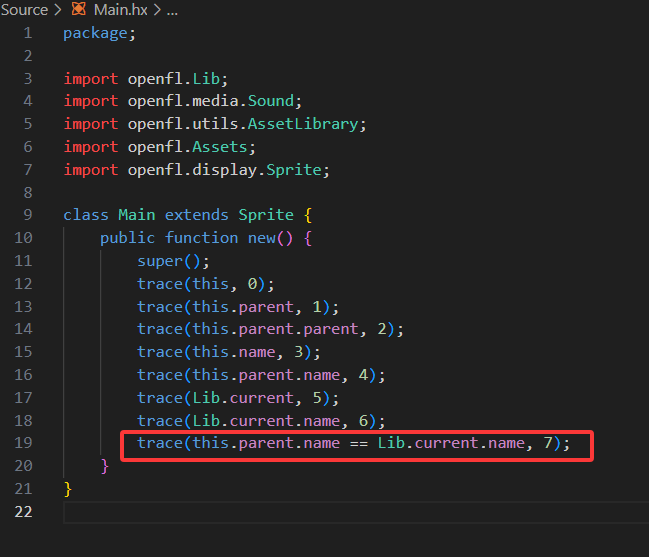Click 'Sprite' after extends on line 9
Screen dimensions: 649x557
pos(266,215)
